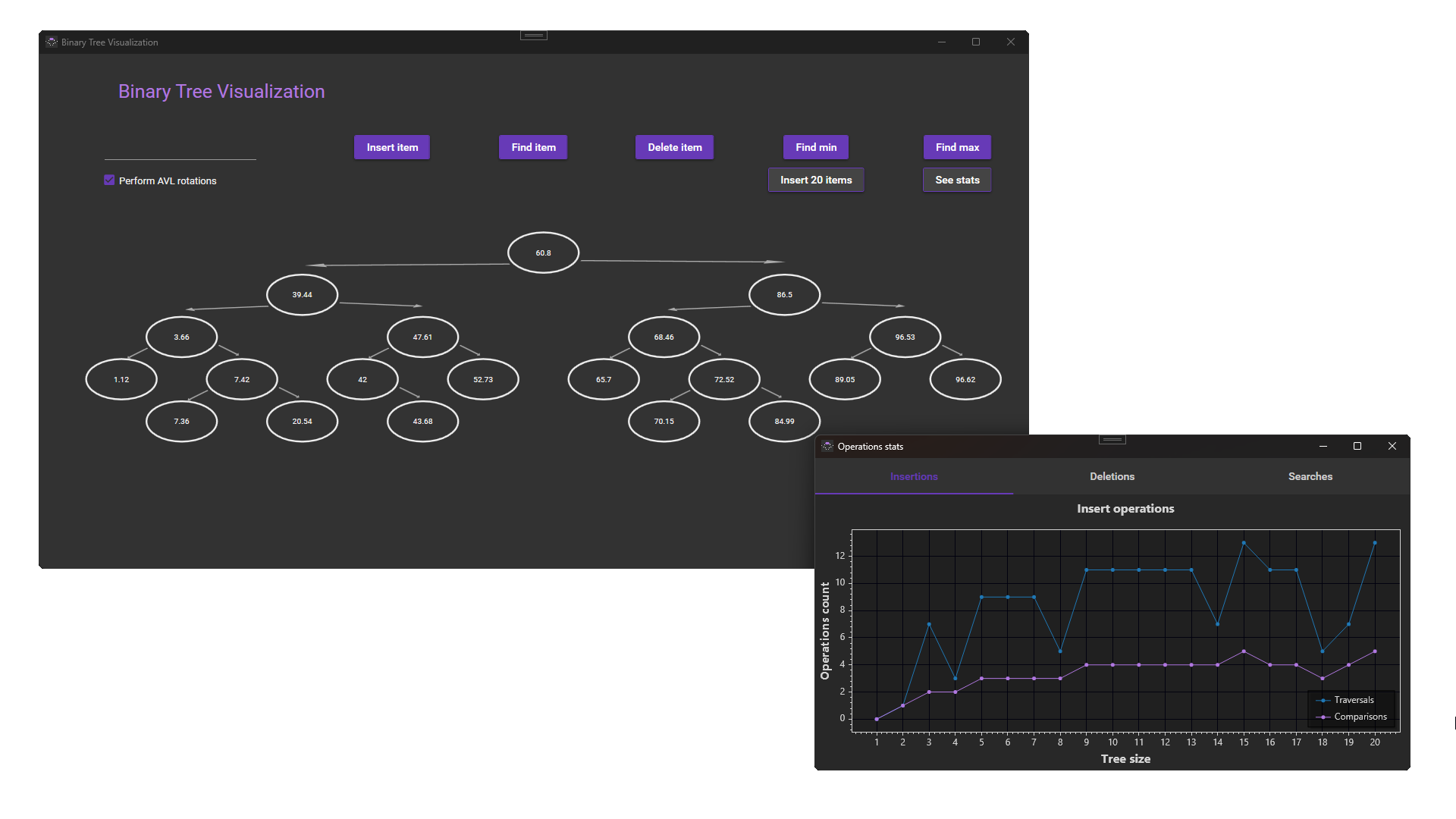
Task: Click the root node 60.8
Action: (543, 253)
